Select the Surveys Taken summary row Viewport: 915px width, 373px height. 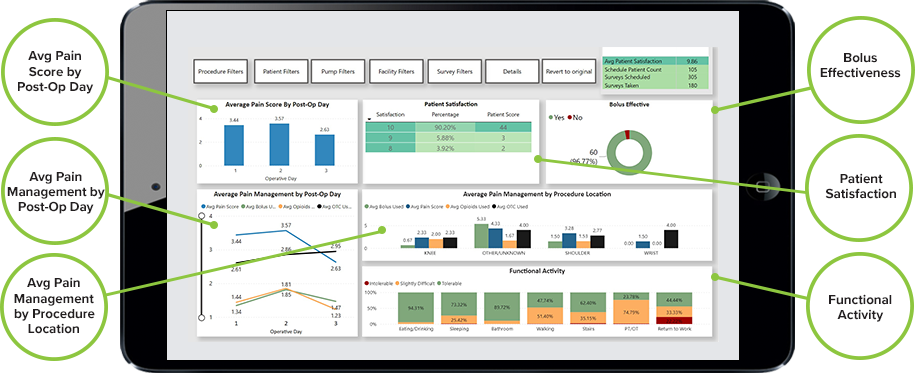pos(655,85)
